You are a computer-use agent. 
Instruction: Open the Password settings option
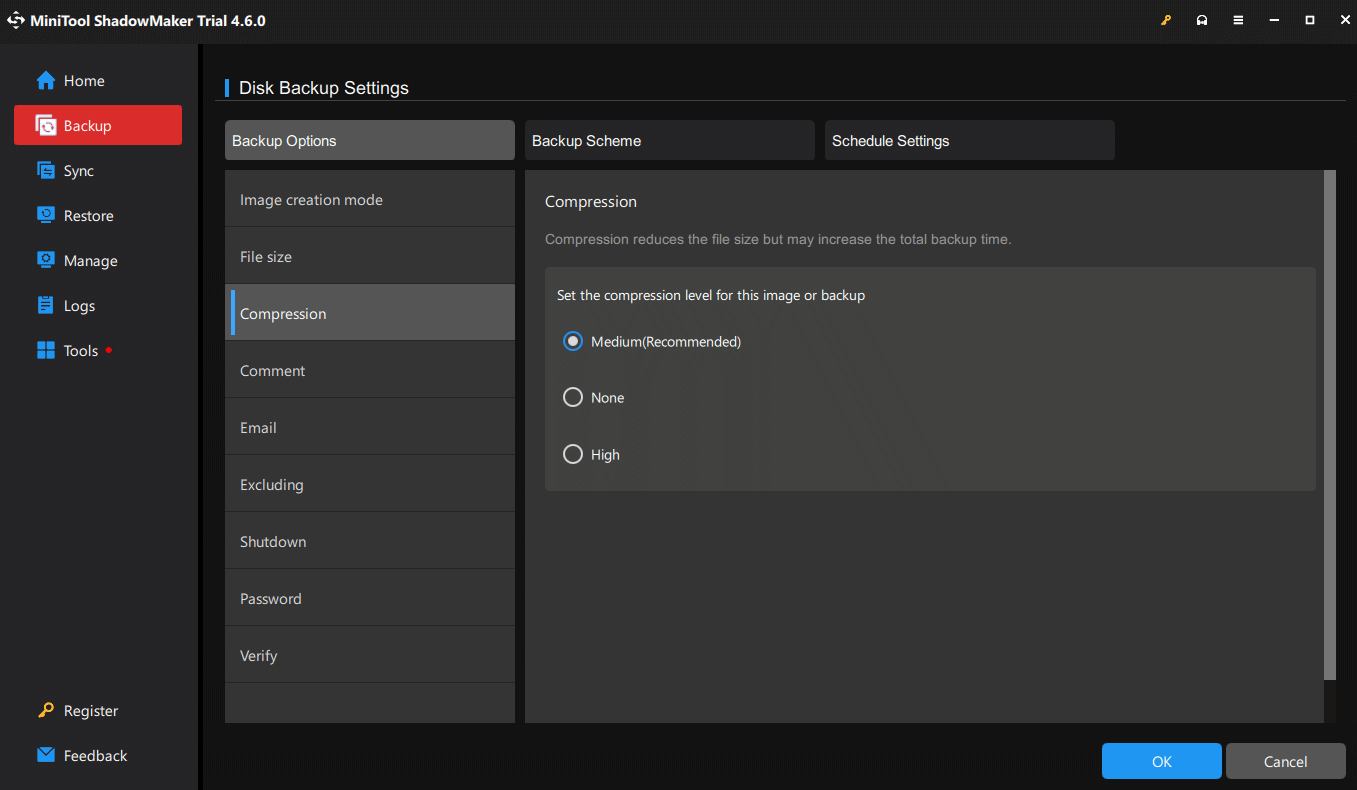pyautogui.click(x=370, y=597)
